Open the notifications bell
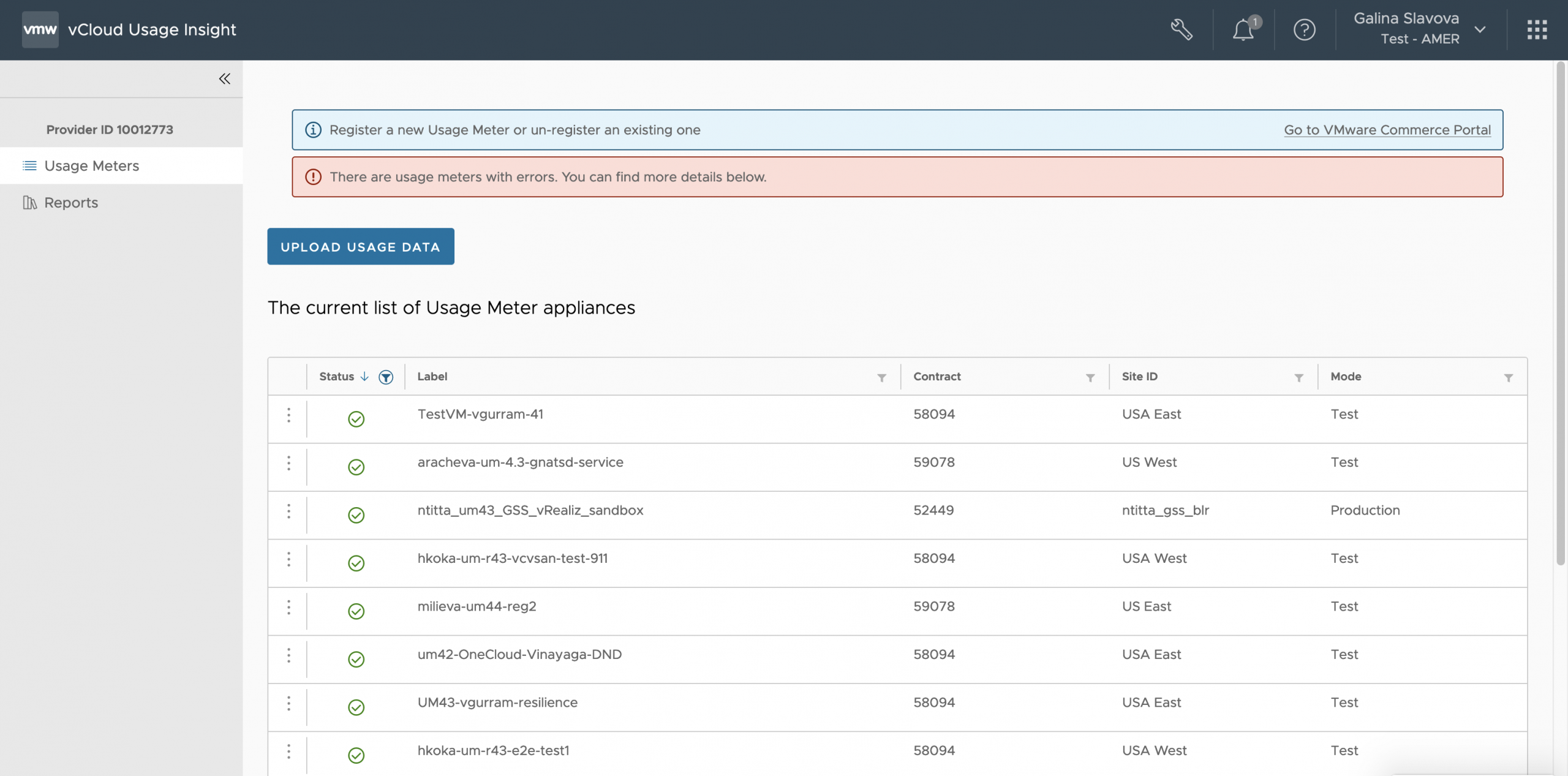This screenshot has width=1568, height=776. (1243, 29)
